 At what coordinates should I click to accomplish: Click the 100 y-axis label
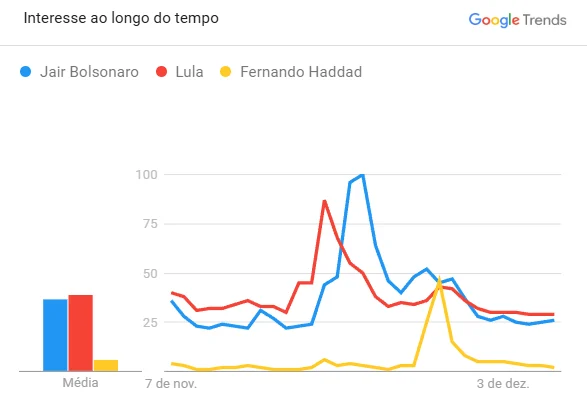click(x=146, y=174)
